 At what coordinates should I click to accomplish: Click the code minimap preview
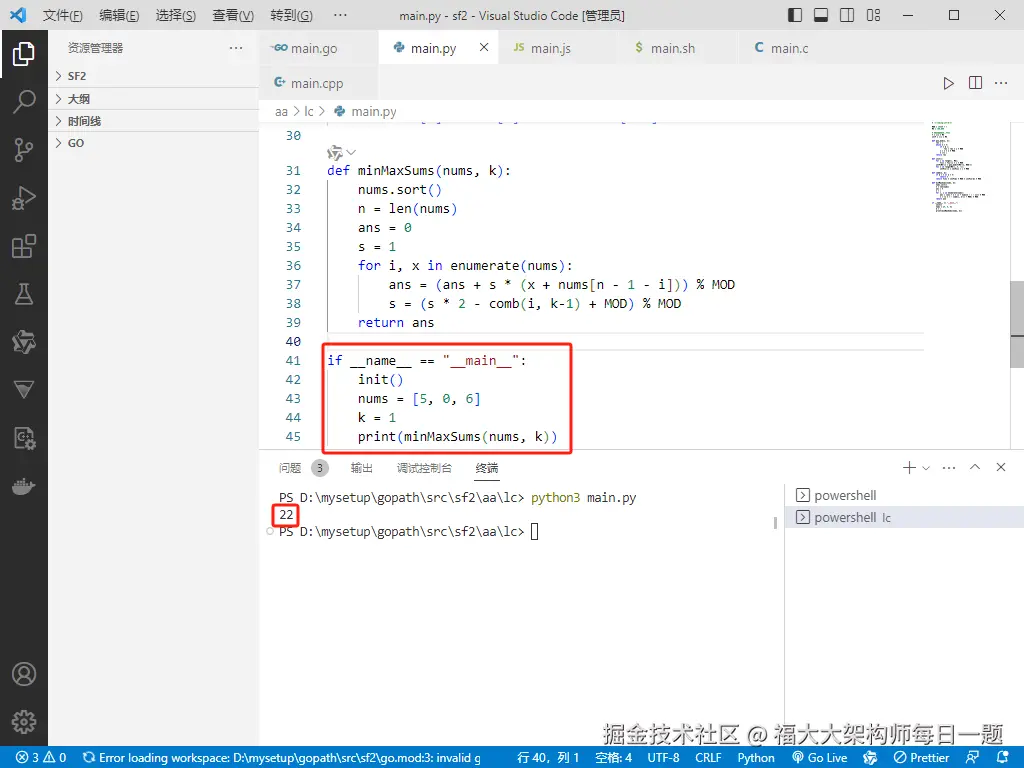click(957, 167)
